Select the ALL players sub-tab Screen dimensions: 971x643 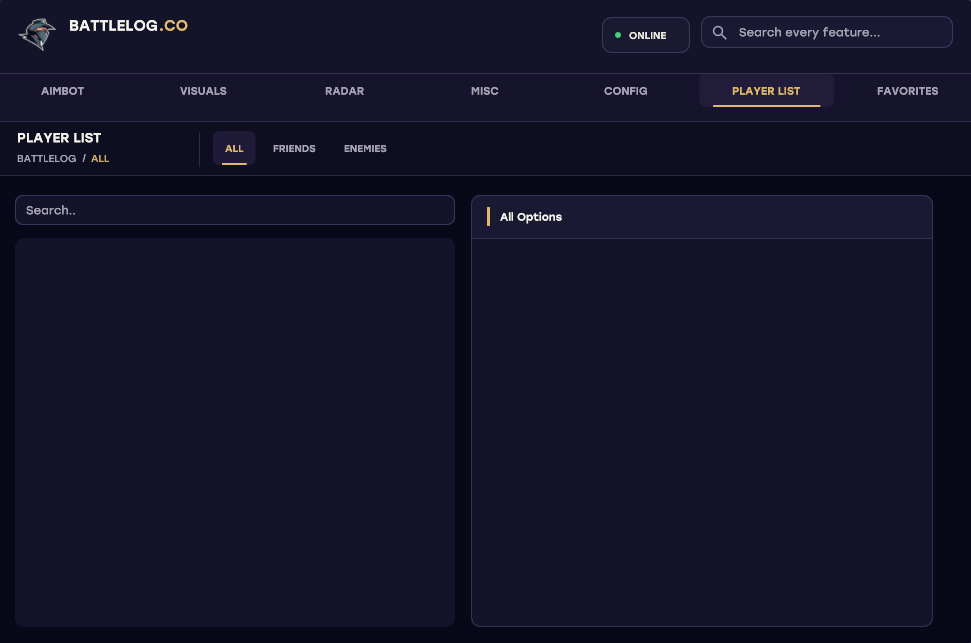tap(234, 149)
